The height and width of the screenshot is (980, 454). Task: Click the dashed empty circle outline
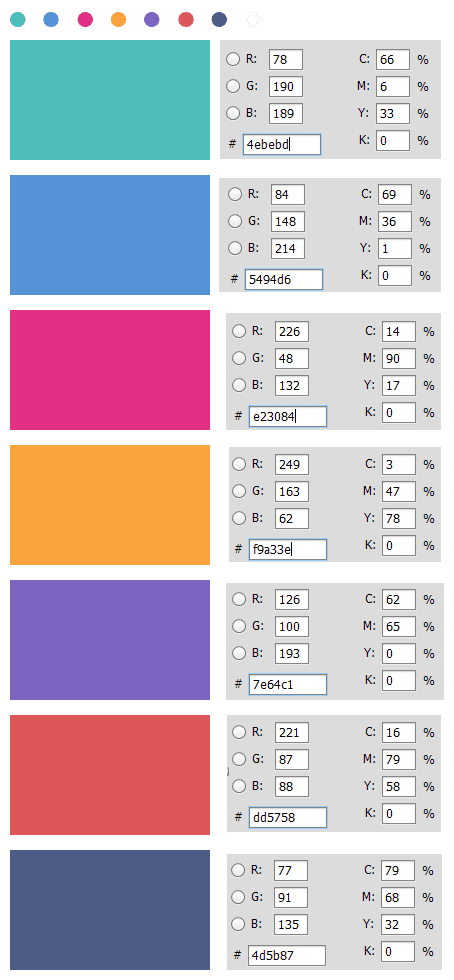coord(253,19)
